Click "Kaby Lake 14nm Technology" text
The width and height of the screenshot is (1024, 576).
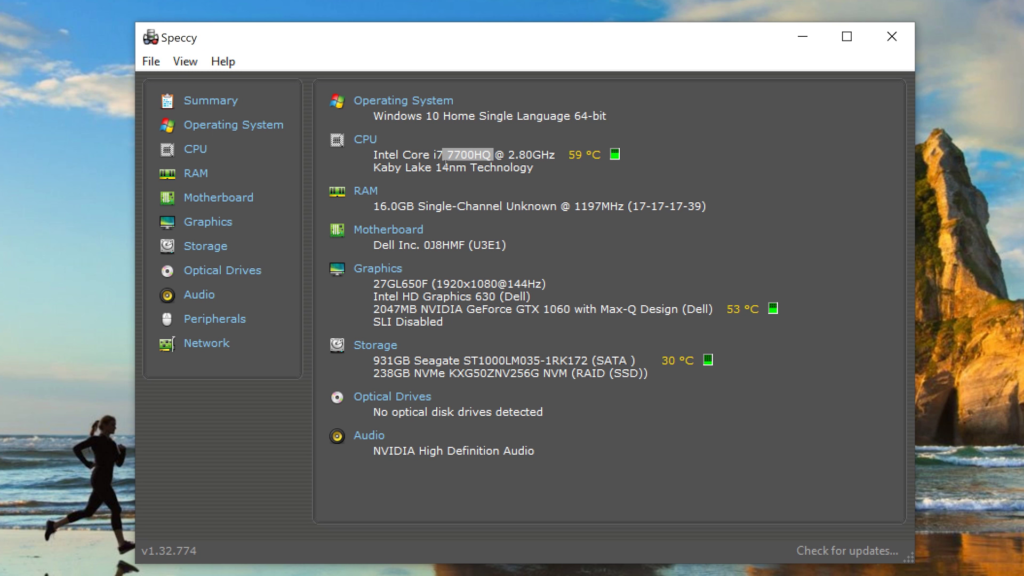coord(453,168)
